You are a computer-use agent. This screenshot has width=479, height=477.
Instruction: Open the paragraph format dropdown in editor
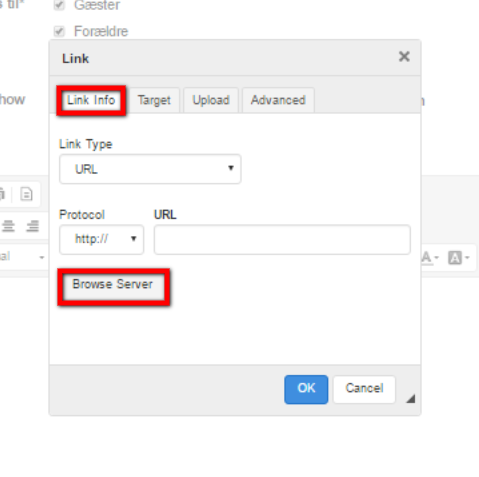pos(22,257)
